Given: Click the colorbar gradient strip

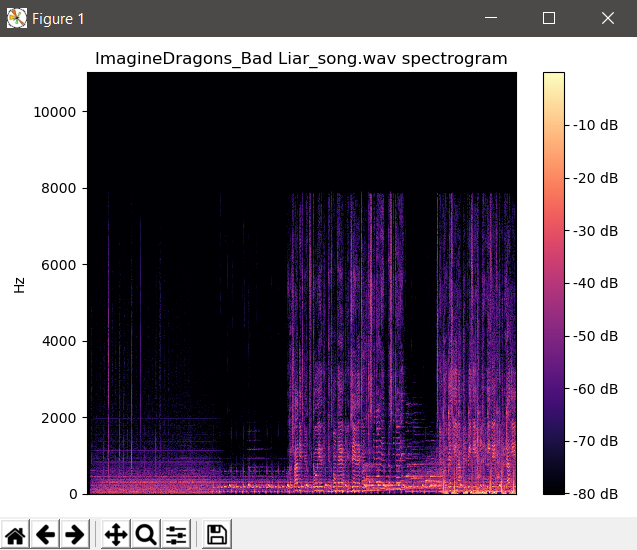Looking at the screenshot, I should (554, 284).
